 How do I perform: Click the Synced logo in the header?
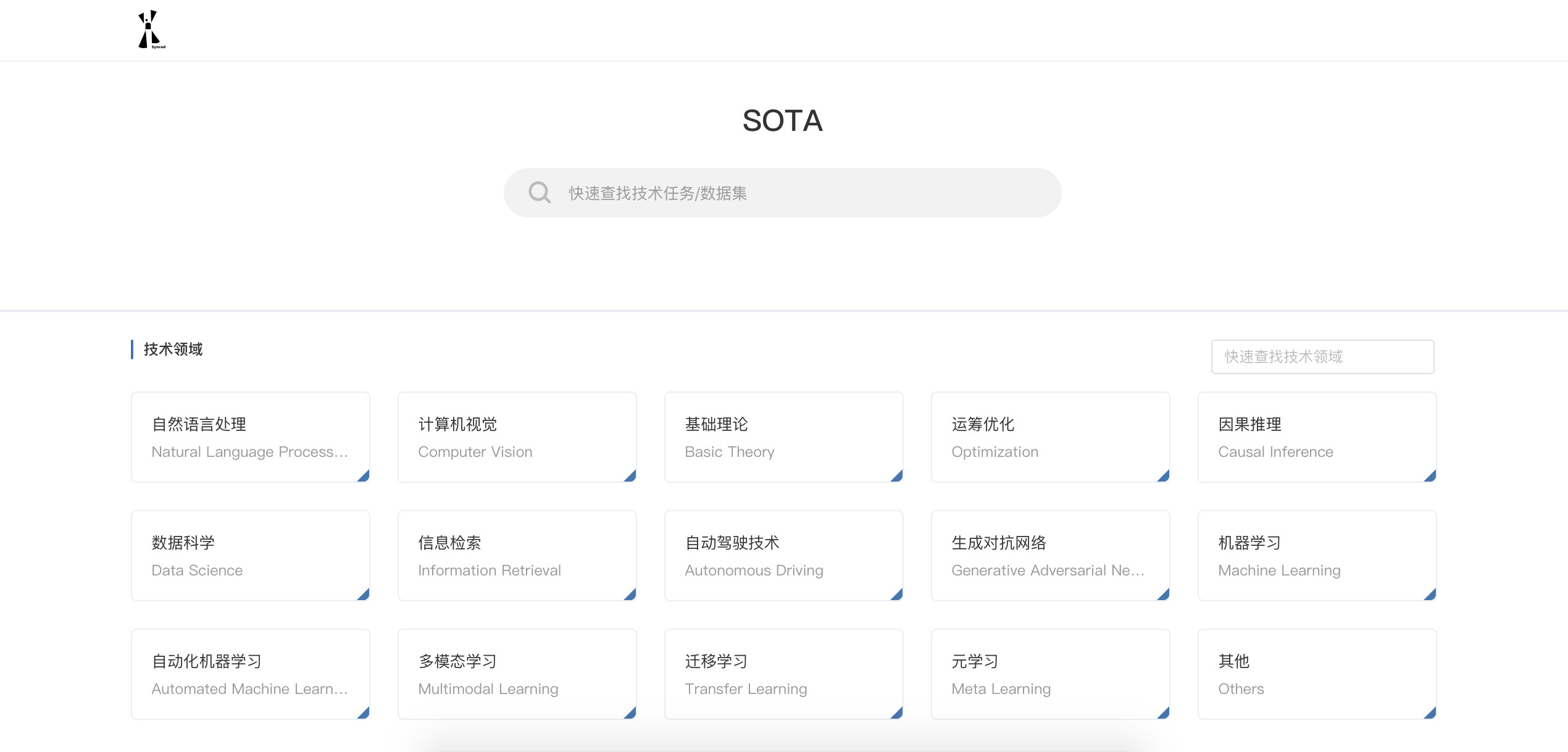coord(150,29)
